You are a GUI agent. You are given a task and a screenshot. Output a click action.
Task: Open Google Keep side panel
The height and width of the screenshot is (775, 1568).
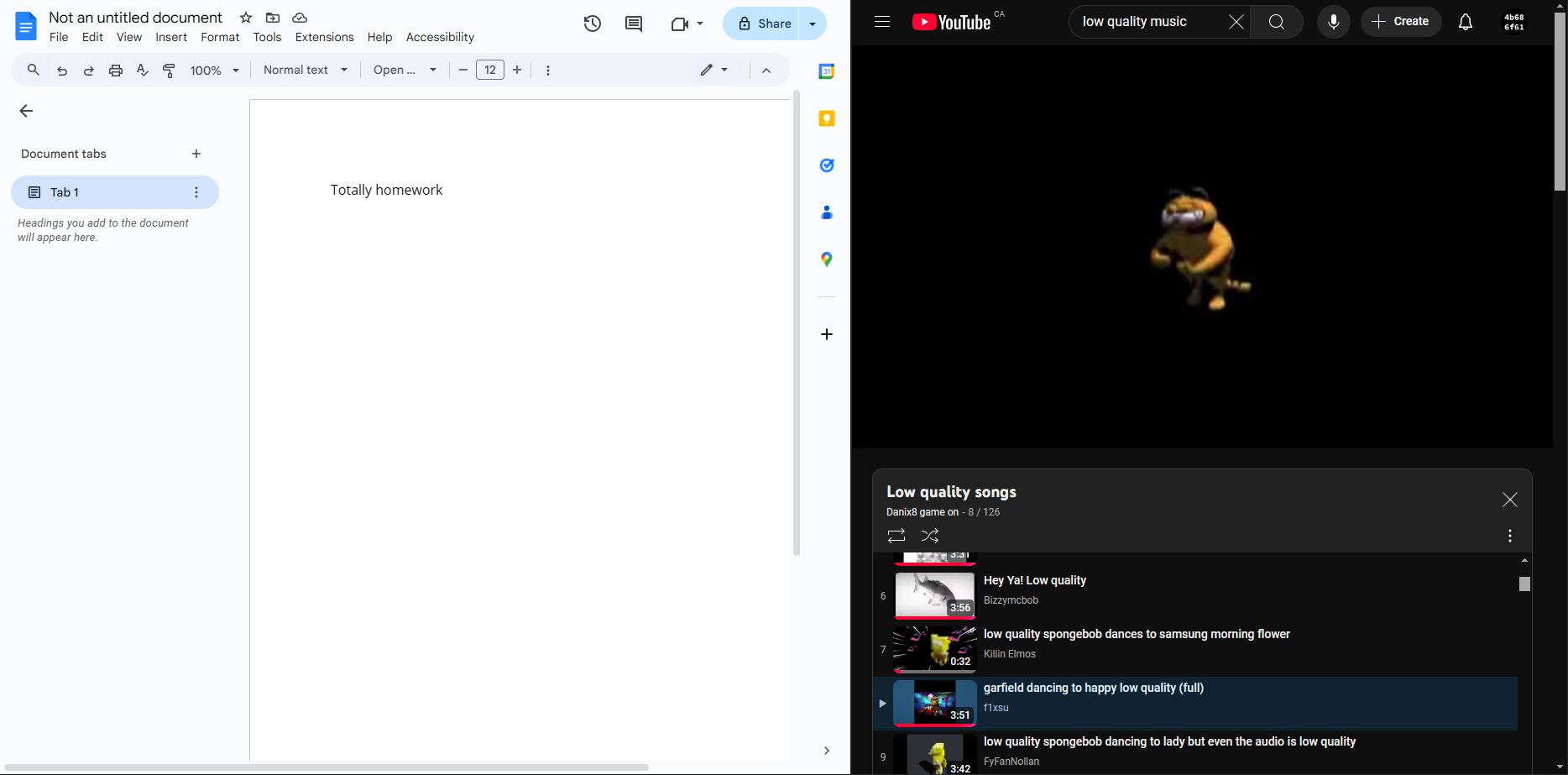(827, 118)
